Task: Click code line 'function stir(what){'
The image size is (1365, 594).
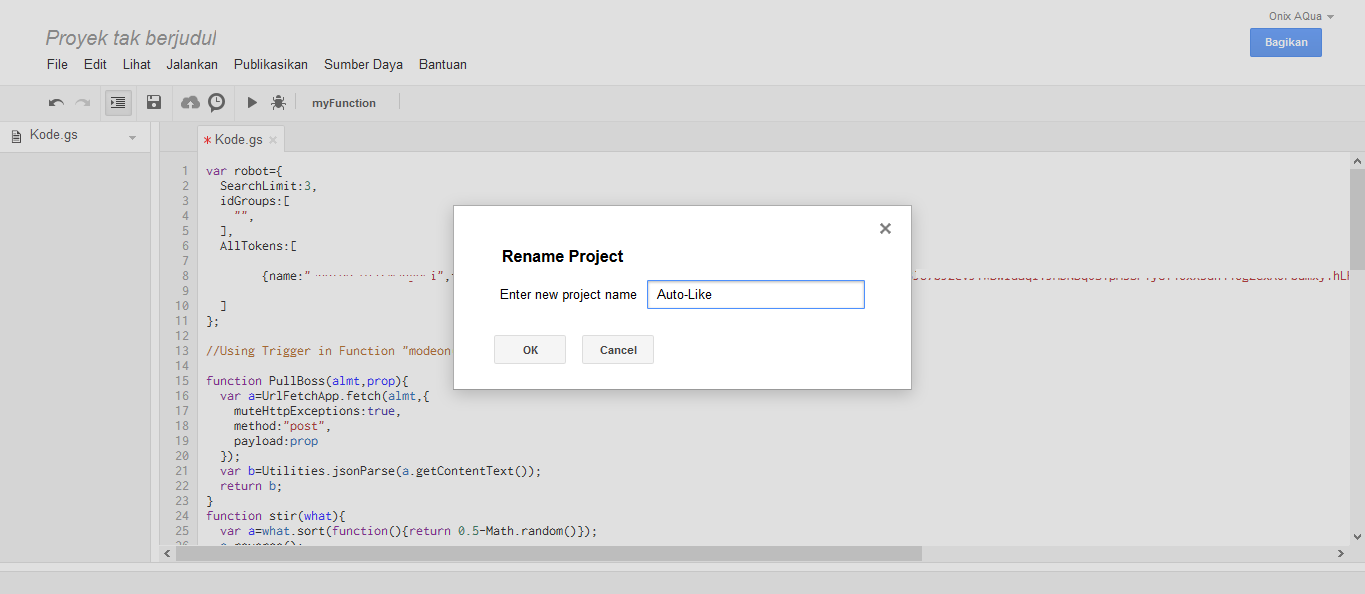Action: pos(276,516)
